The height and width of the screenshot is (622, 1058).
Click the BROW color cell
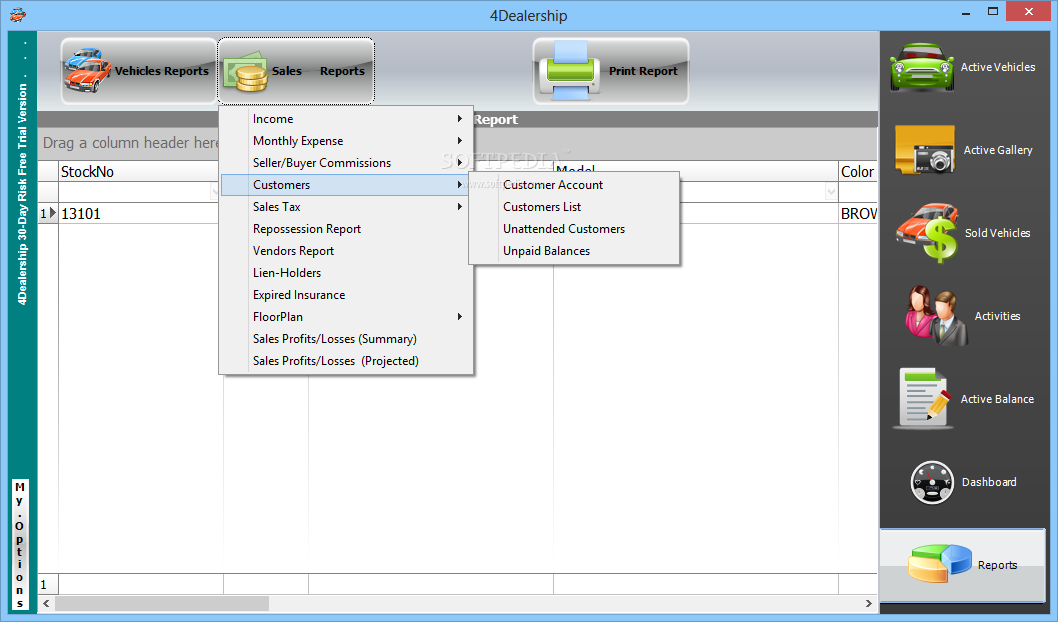pyautogui.click(x=858, y=214)
